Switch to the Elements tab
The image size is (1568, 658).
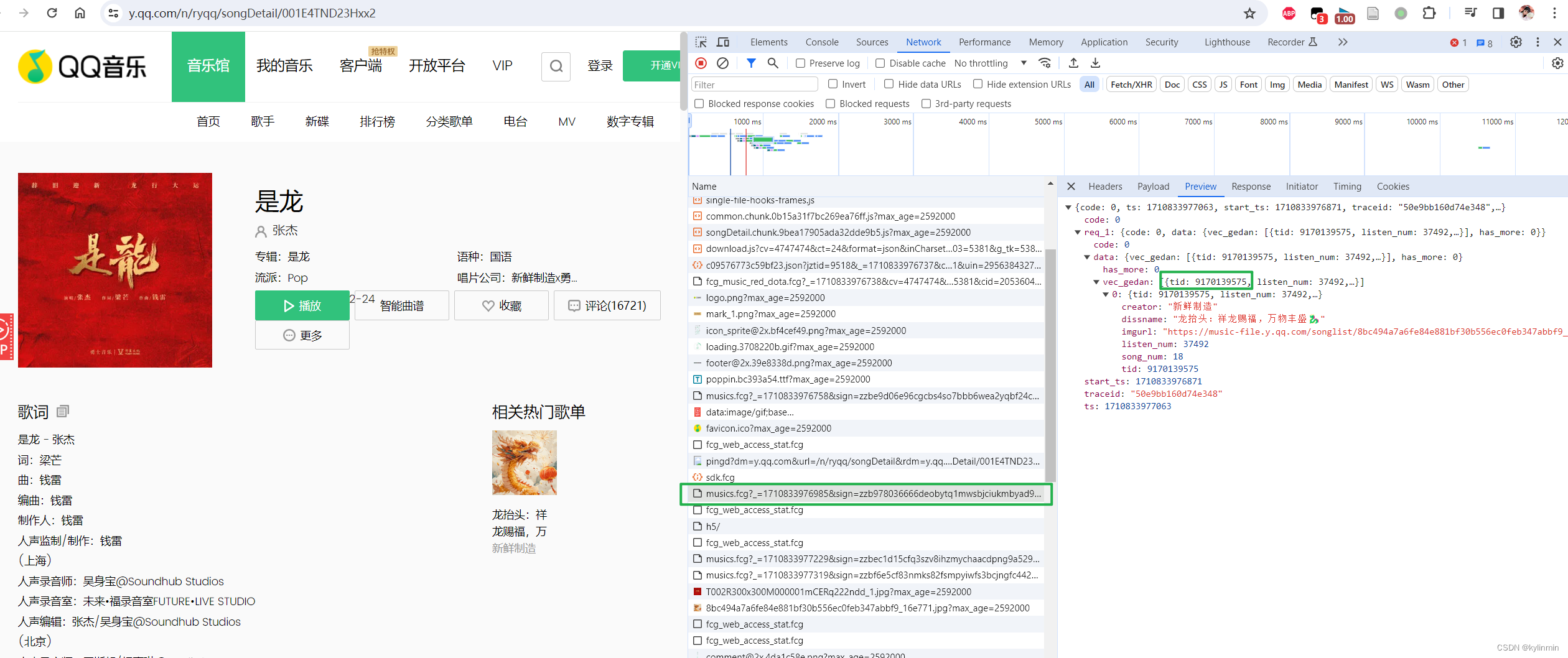coord(768,42)
